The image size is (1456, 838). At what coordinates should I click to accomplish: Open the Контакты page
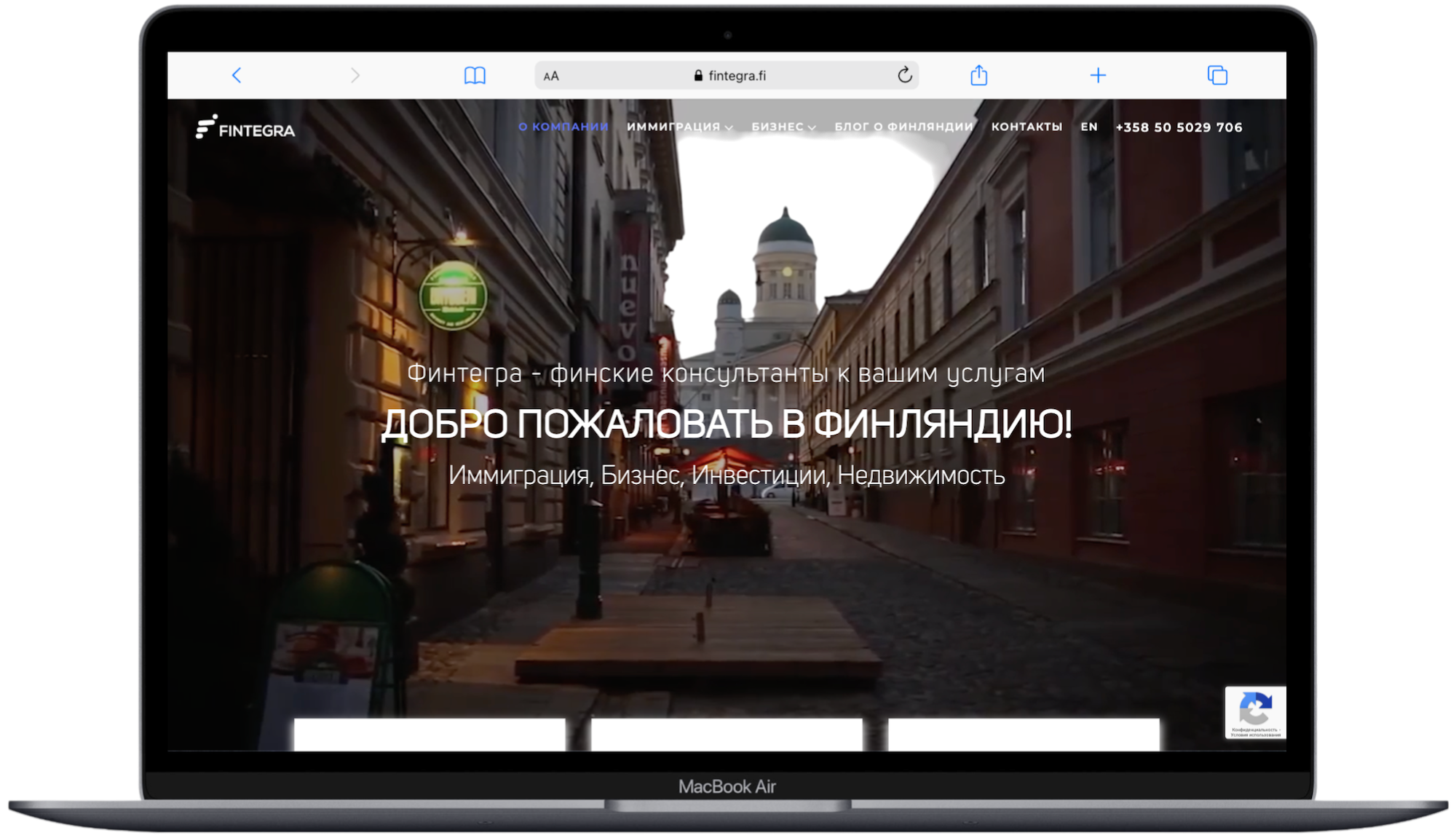[1026, 127]
